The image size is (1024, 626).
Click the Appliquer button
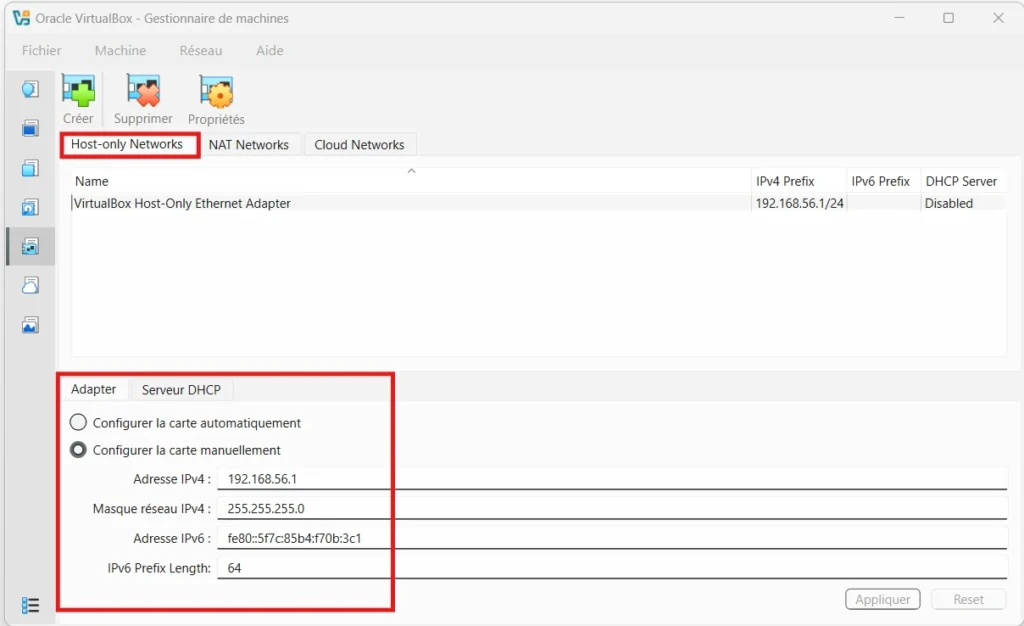pyautogui.click(x=882, y=599)
